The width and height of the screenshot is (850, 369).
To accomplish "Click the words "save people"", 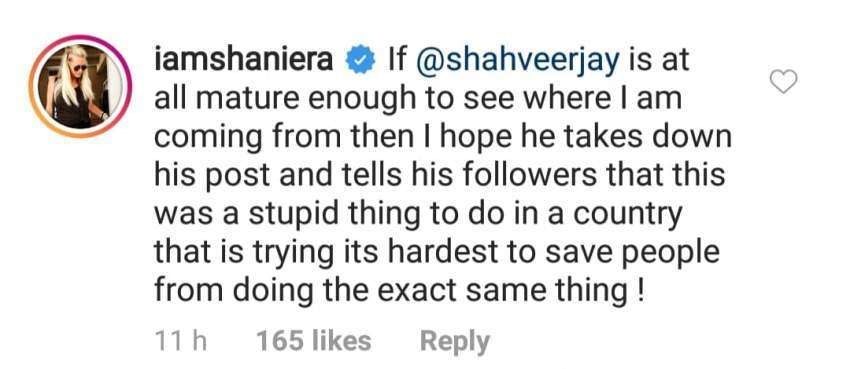I will pos(638,255).
